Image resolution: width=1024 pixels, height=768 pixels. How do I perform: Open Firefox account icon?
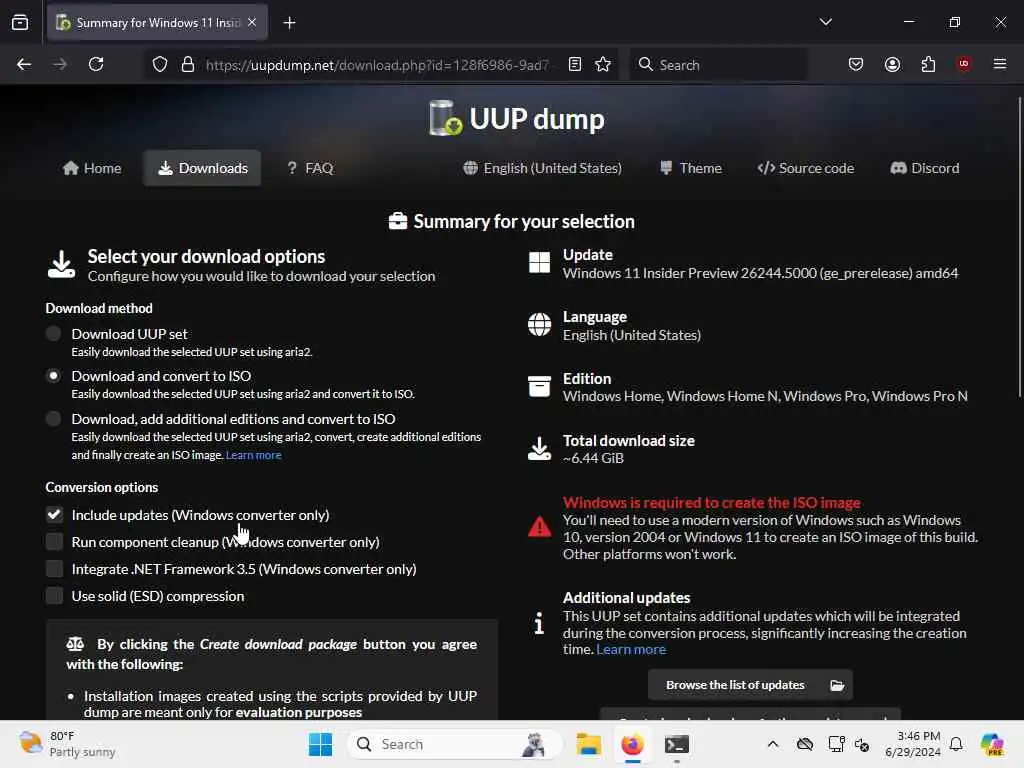(x=892, y=64)
